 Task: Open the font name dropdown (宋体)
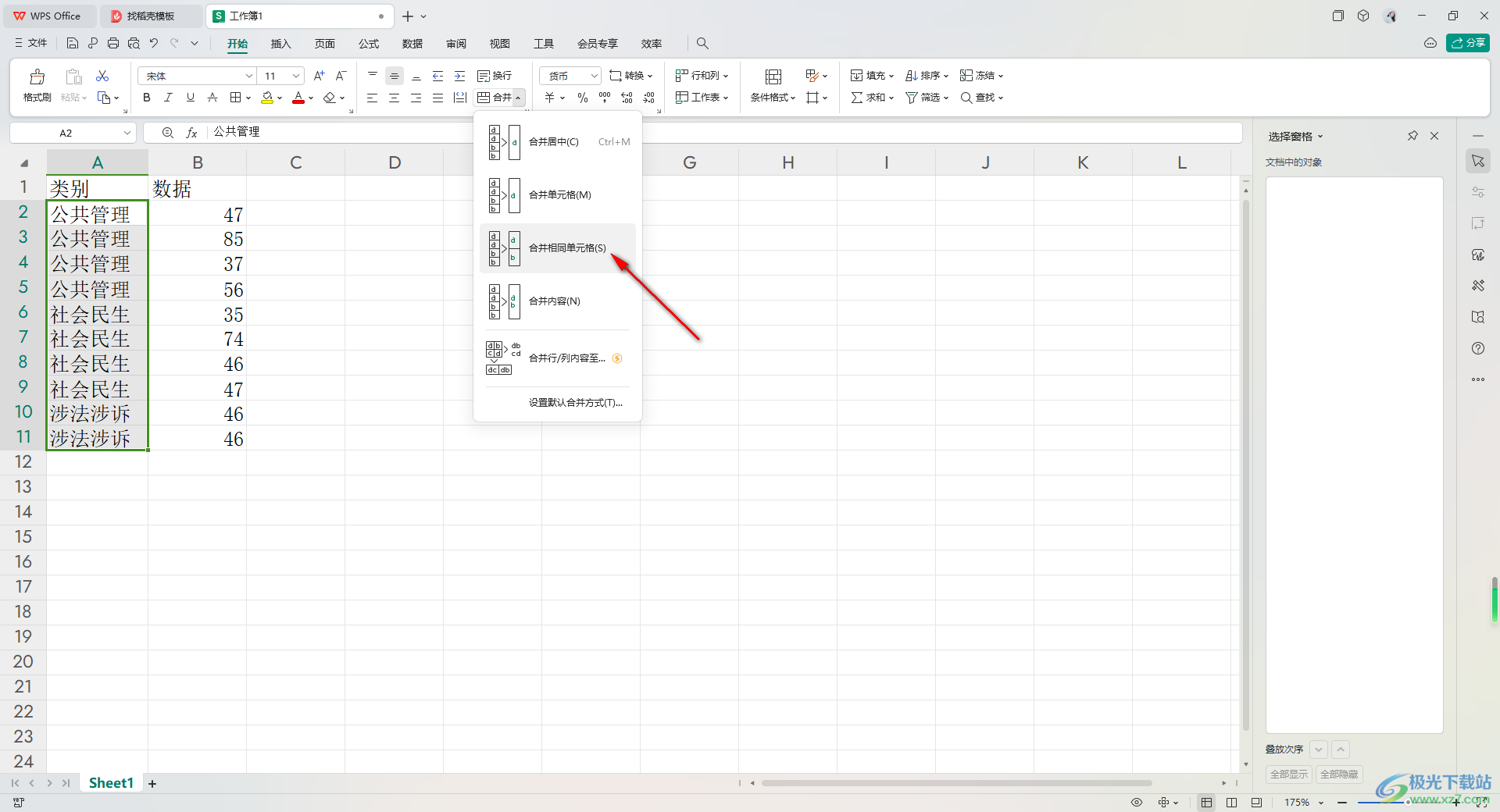249,76
